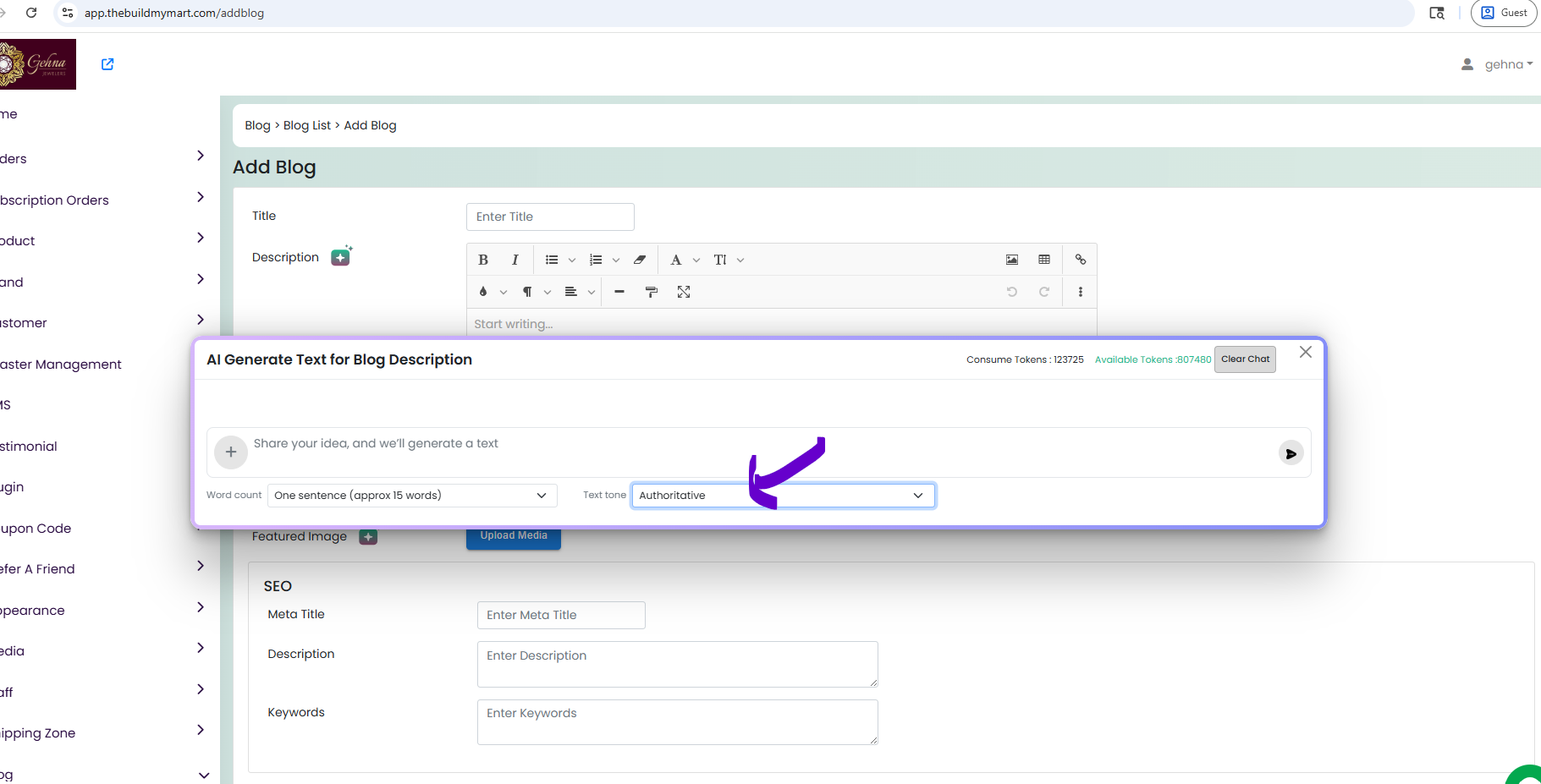
Task: Expand unordered list style dropdown arrow
Action: point(572,260)
